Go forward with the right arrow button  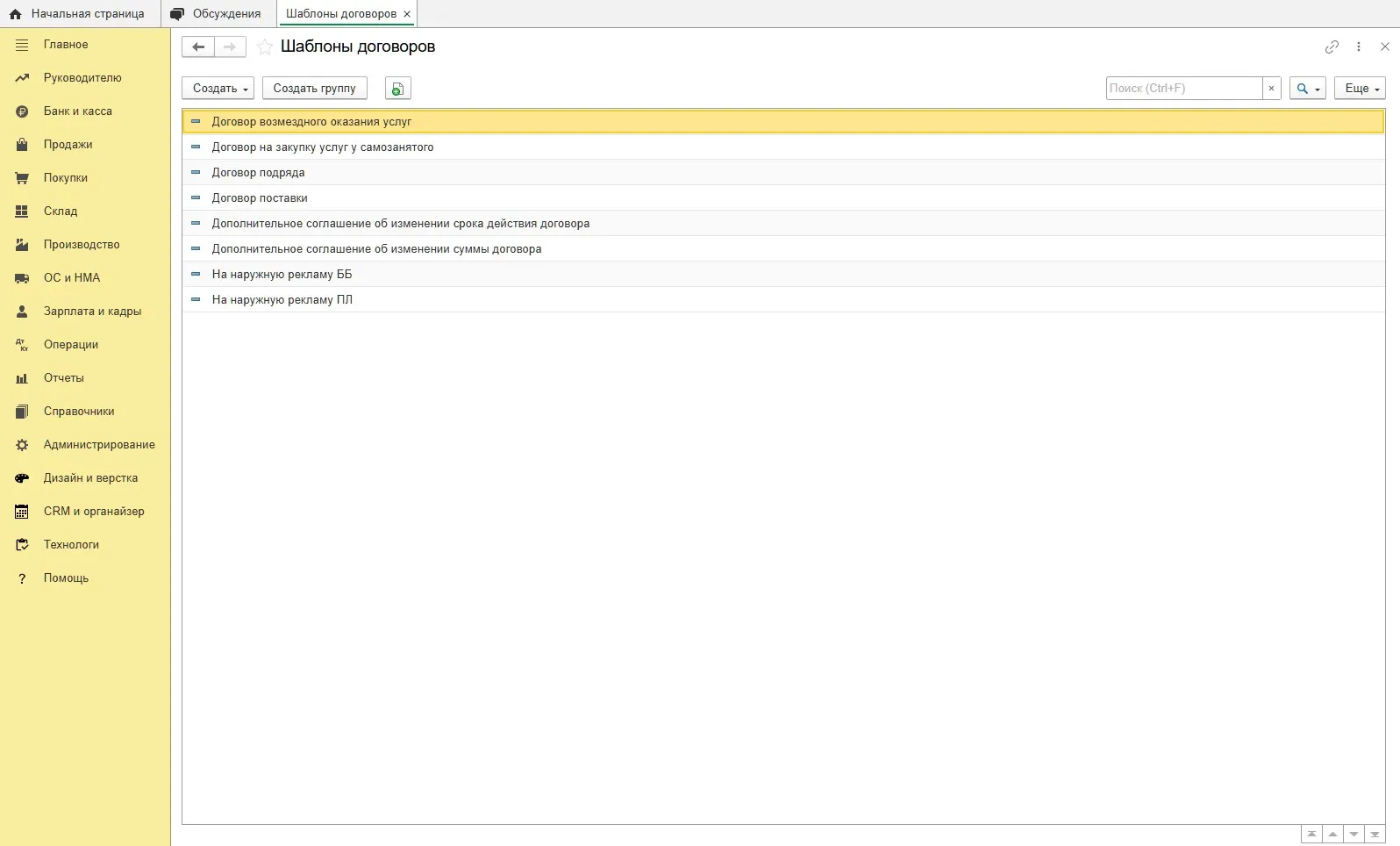[230, 47]
